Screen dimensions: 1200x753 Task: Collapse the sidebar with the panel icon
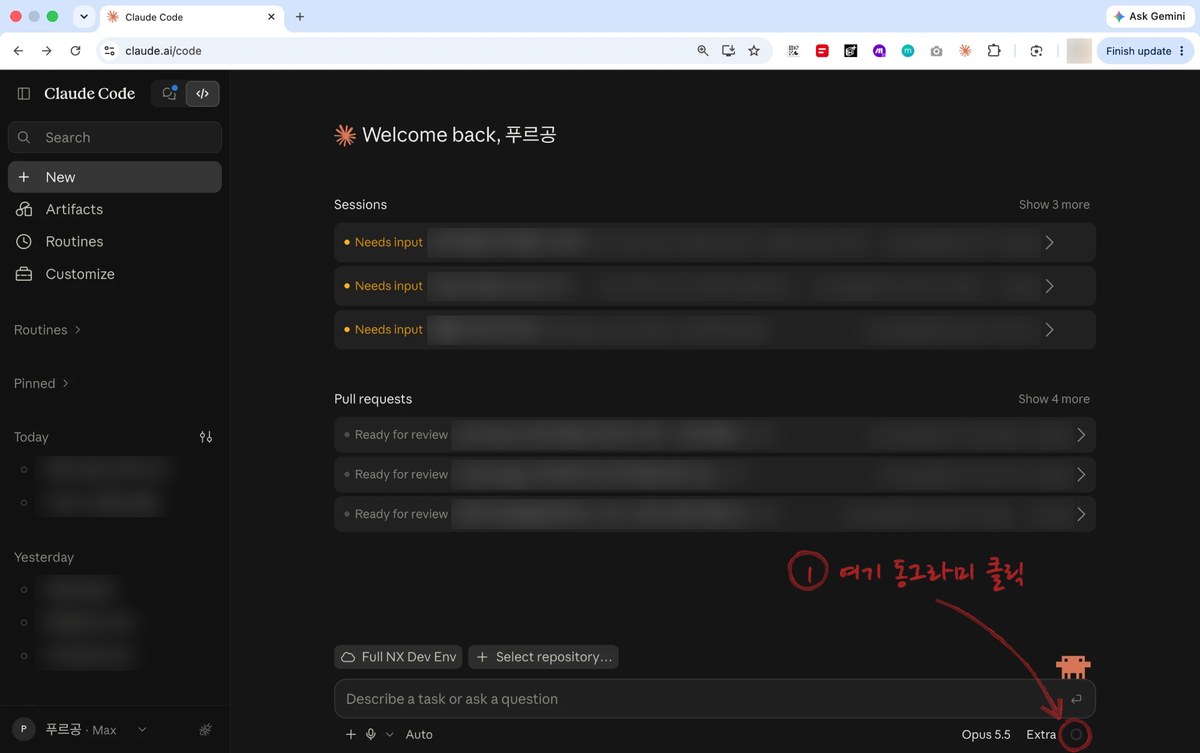pyautogui.click(x=24, y=94)
